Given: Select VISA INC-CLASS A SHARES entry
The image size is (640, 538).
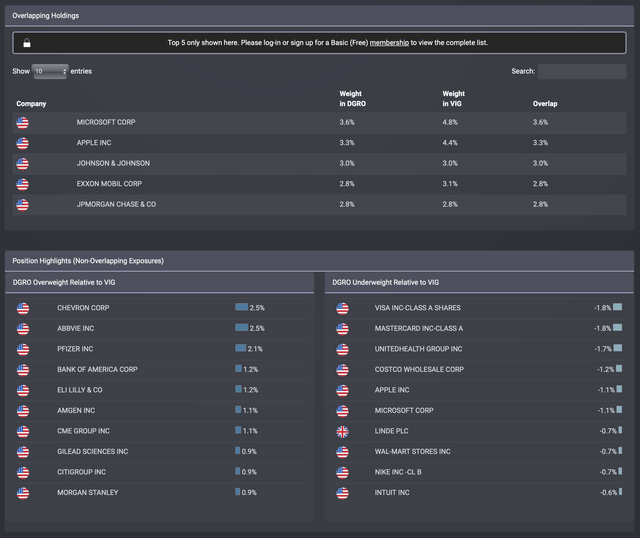Looking at the screenshot, I should (x=418, y=308).
